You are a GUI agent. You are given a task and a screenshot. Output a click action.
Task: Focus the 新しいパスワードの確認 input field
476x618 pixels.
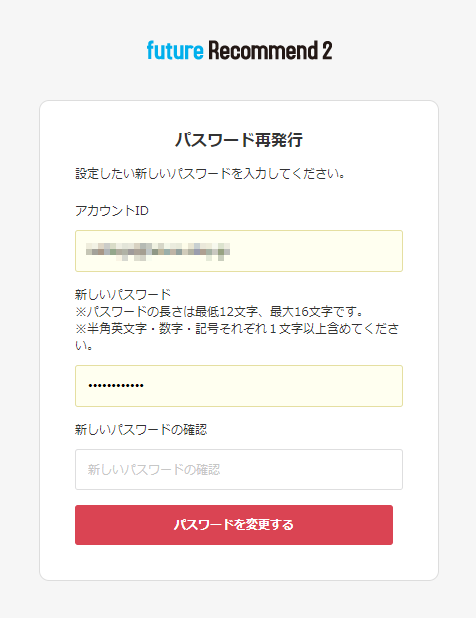pyautogui.click(x=239, y=469)
